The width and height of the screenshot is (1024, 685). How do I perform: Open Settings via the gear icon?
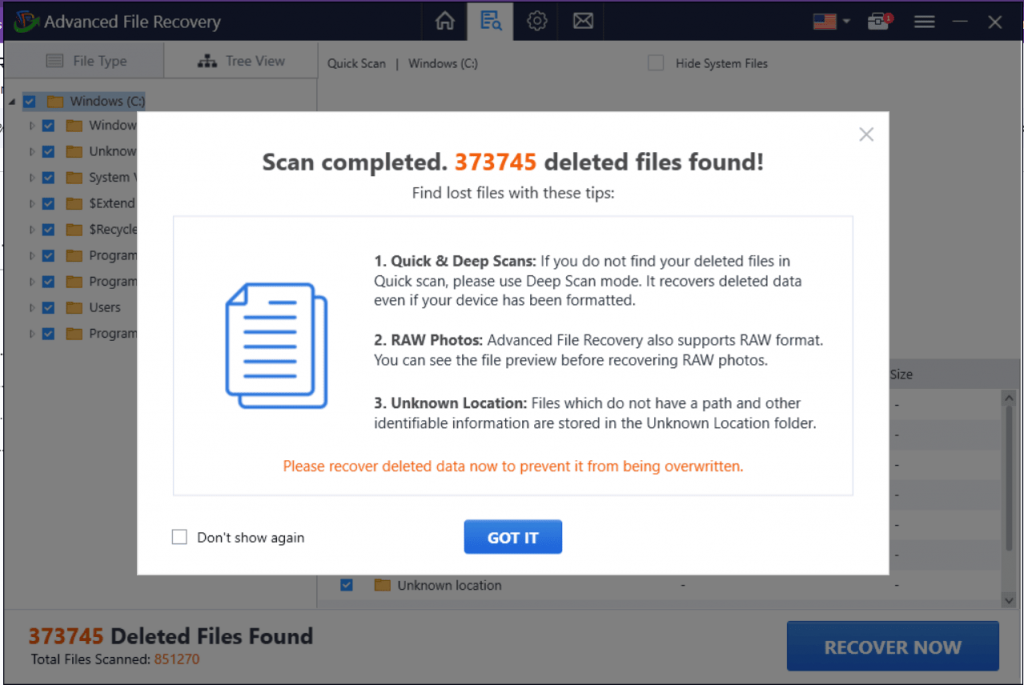tap(537, 20)
